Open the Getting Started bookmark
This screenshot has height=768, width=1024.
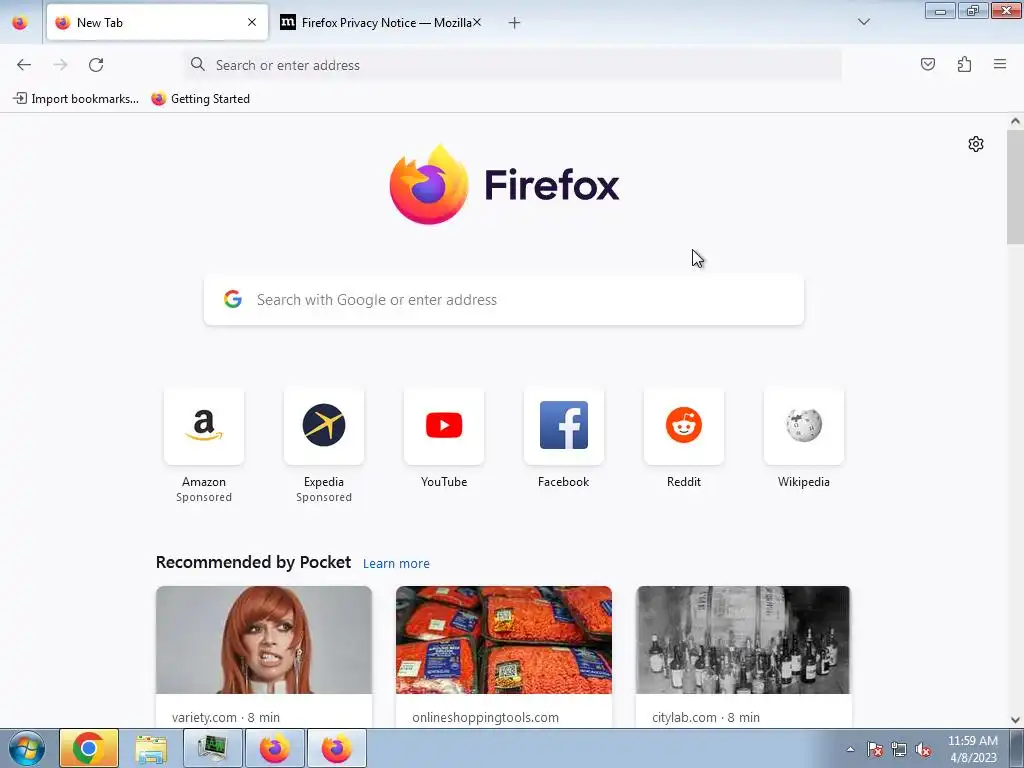(200, 99)
